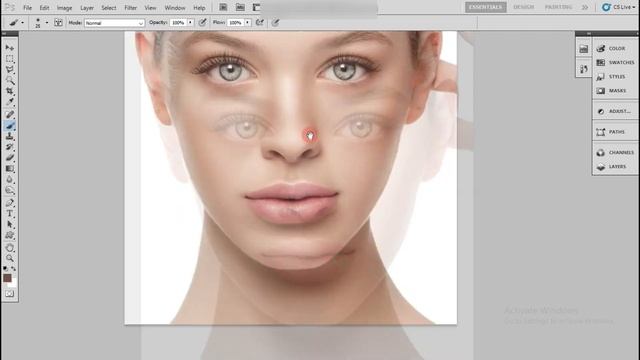Screen dimensions: 640x360
Task: Open the Filter menu
Action: [131, 8]
